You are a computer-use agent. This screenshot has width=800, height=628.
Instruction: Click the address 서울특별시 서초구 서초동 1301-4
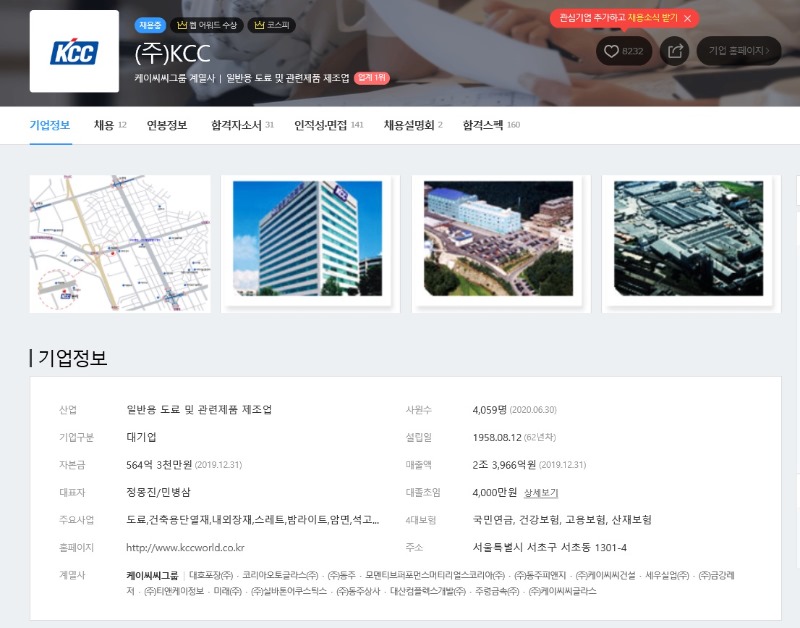pos(550,547)
